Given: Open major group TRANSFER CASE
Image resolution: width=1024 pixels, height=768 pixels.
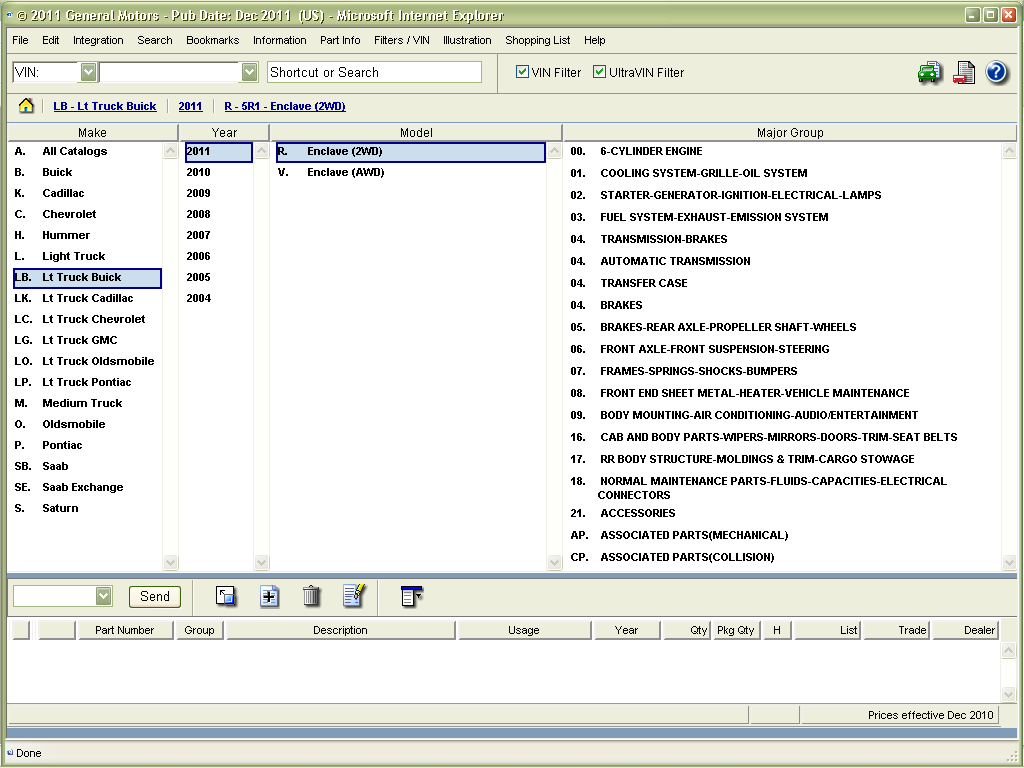Looking at the screenshot, I should (643, 283).
